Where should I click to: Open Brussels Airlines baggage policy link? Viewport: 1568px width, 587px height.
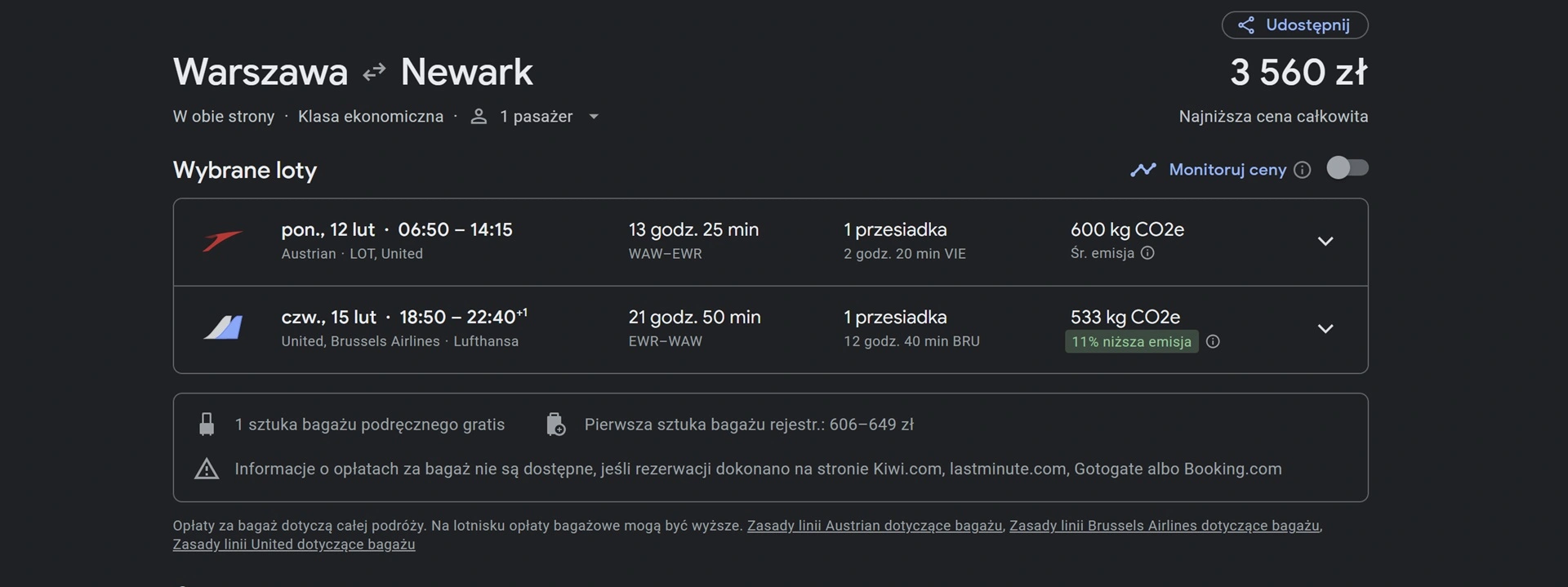pyautogui.click(x=1165, y=526)
